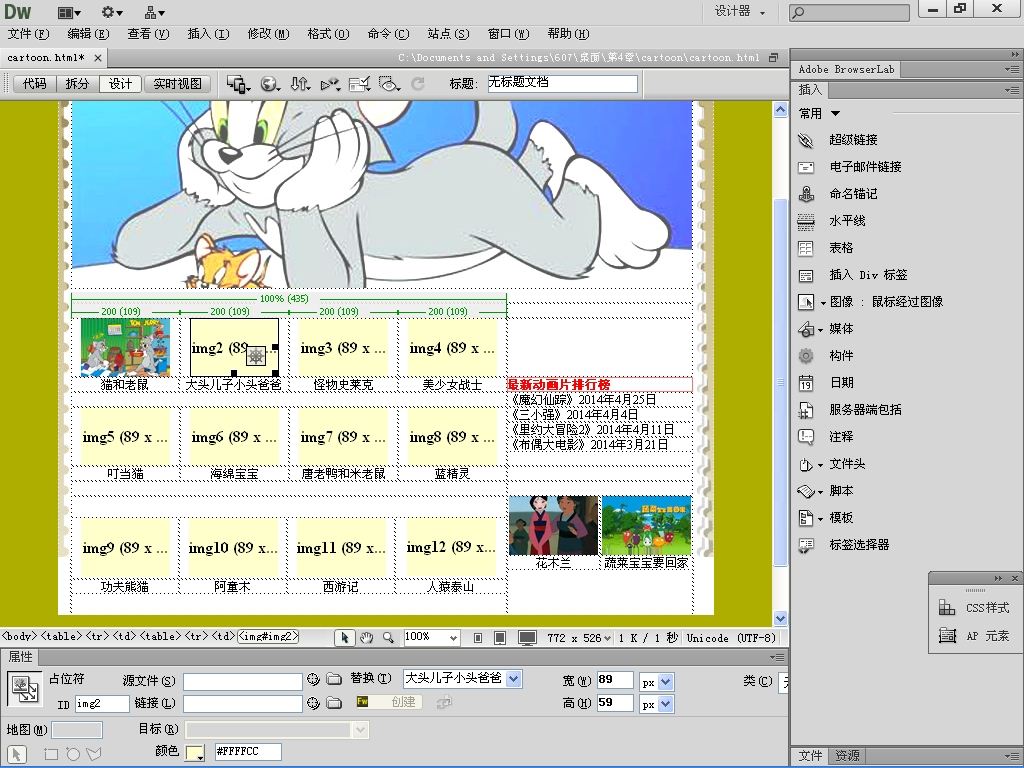
Task: Open the Extend Dreamweaver gear dropdown
Action: coord(112,12)
